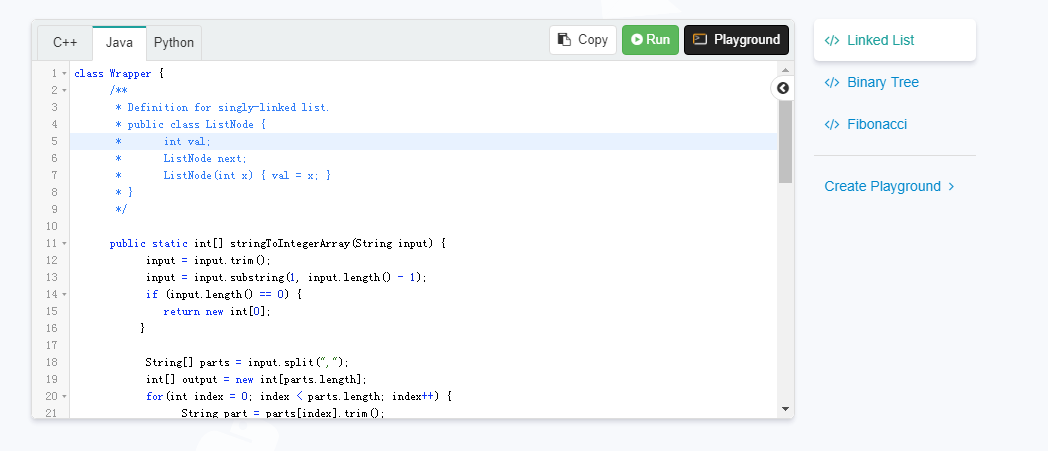The width and height of the screenshot is (1048, 451).
Task: Click 'return new int[0];' line
Action: 217,311
